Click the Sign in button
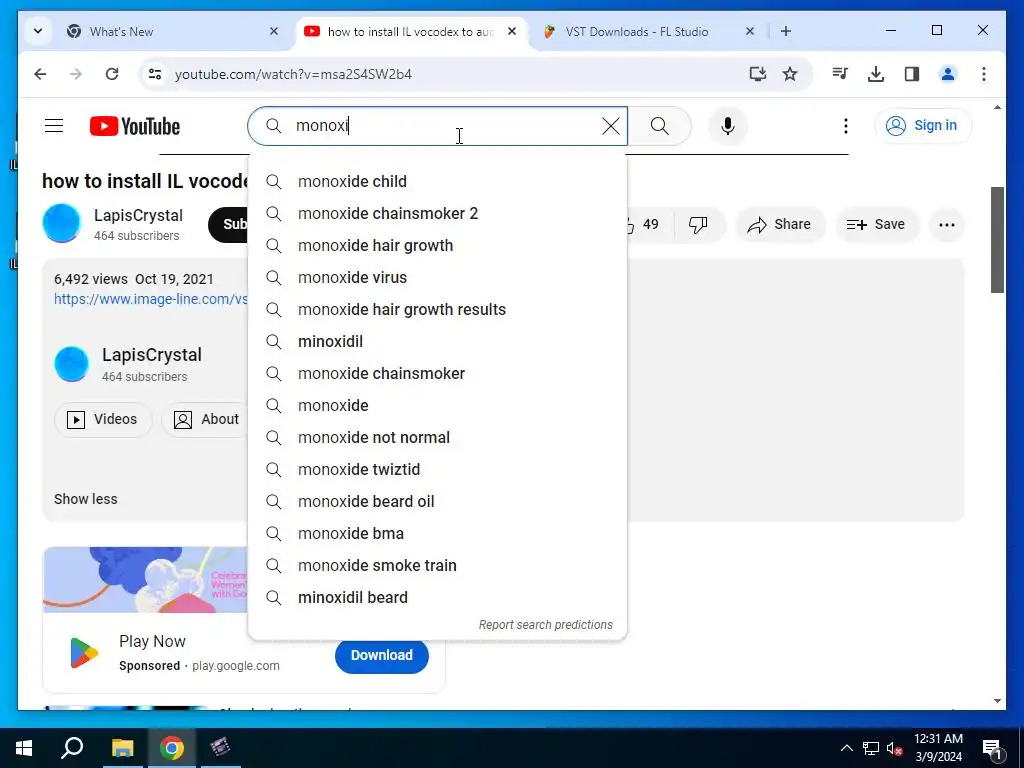 (x=923, y=125)
